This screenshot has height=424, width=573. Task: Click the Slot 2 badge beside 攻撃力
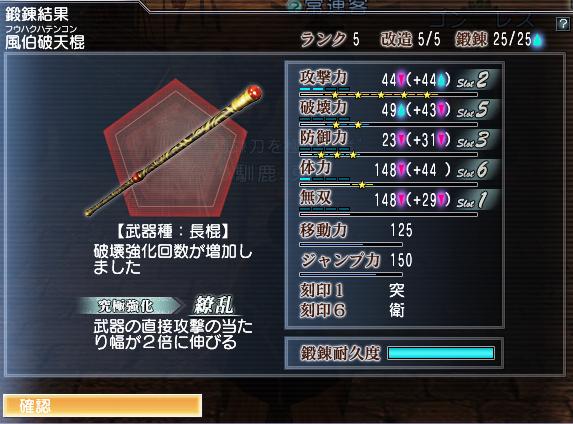[x=474, y=80]
